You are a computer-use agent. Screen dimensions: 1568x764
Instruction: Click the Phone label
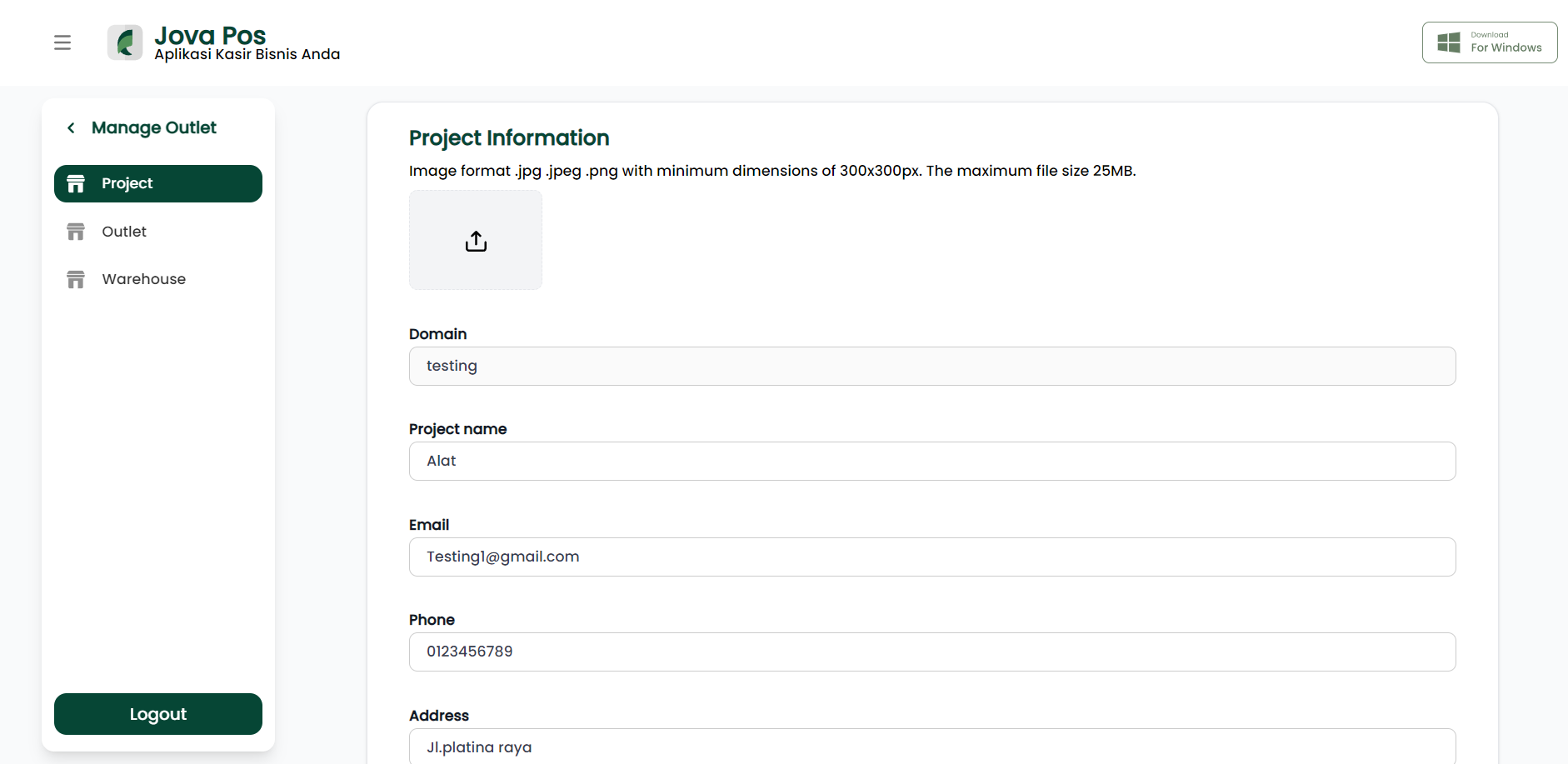tap(432, 620)
